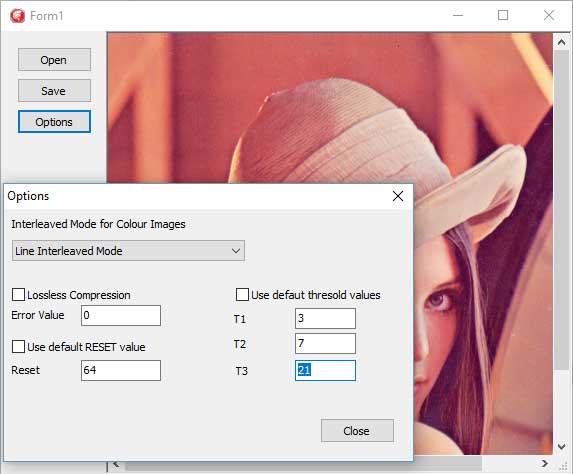Screen dimensions: 573x474
Task: Click the horizontal scrollbar right arrow
Action: pos(544,463)
